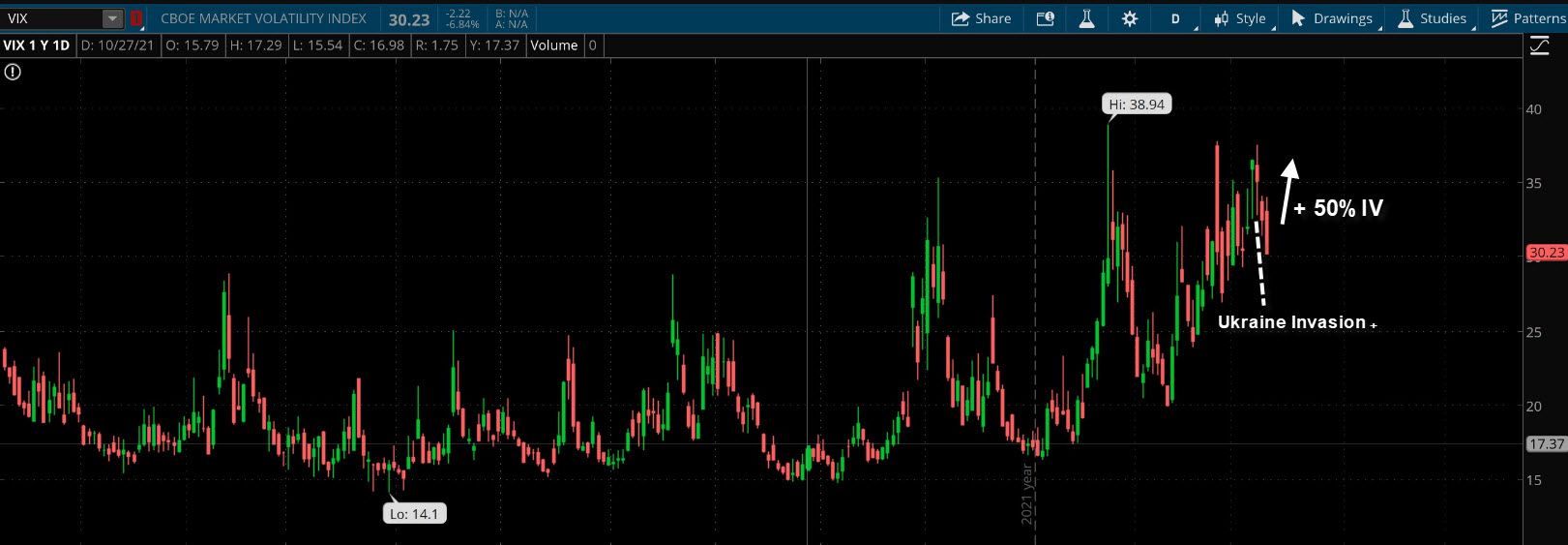The image size is (1568, 545).
Task: Click the C: 16.98 close value
Action: tap(379, 45)
